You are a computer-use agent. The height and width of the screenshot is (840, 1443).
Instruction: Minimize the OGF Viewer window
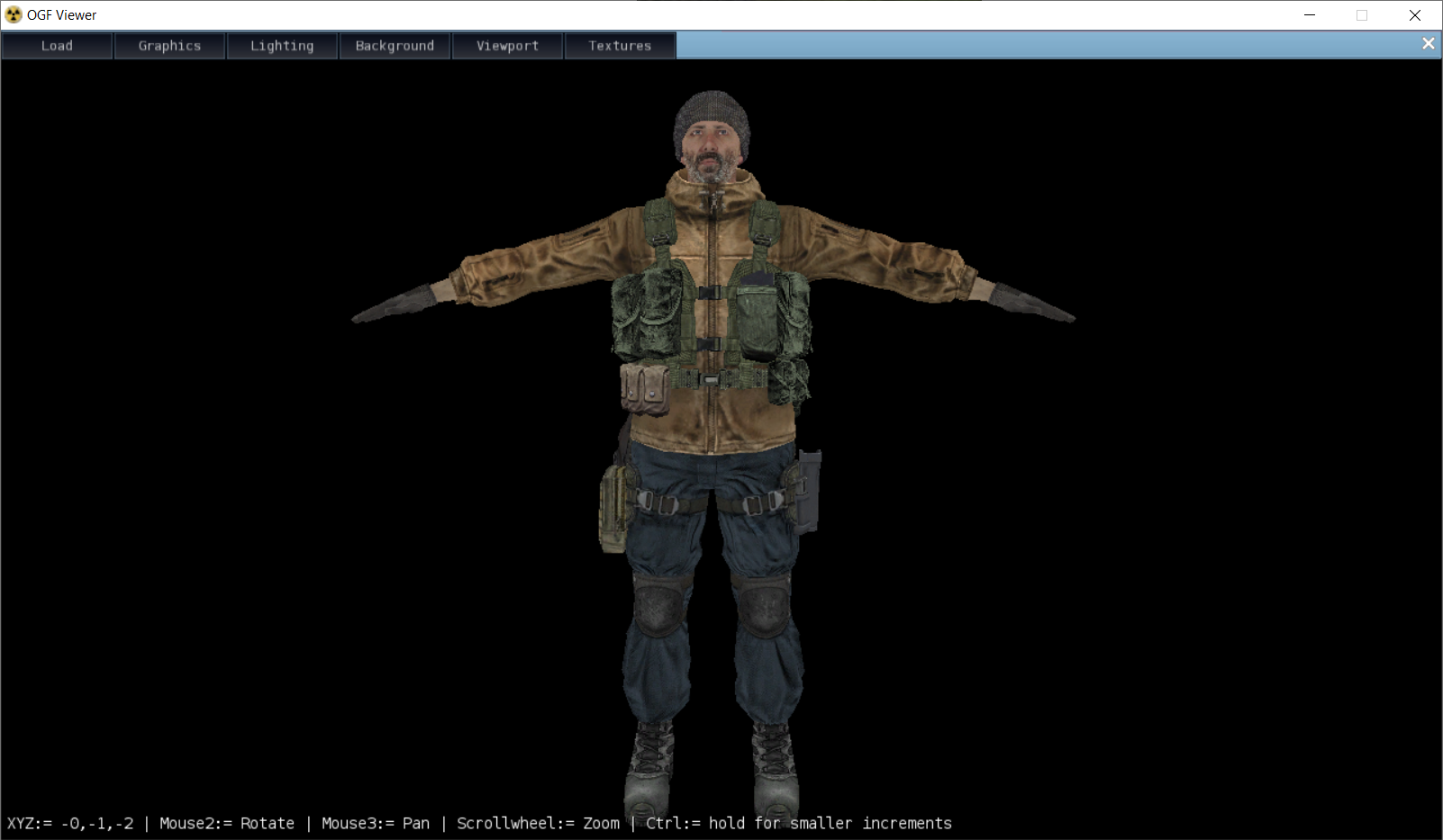(1310, 15)
